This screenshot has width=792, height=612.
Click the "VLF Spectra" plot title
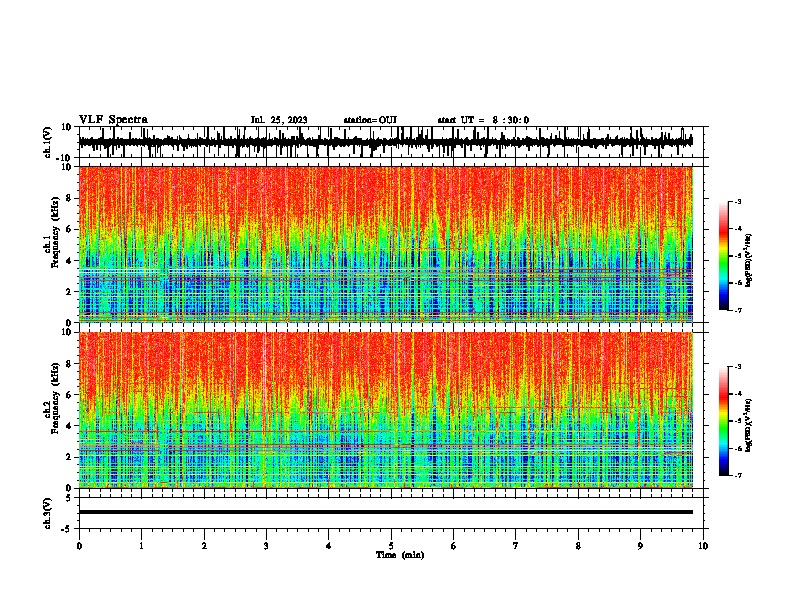click(113, 119)
